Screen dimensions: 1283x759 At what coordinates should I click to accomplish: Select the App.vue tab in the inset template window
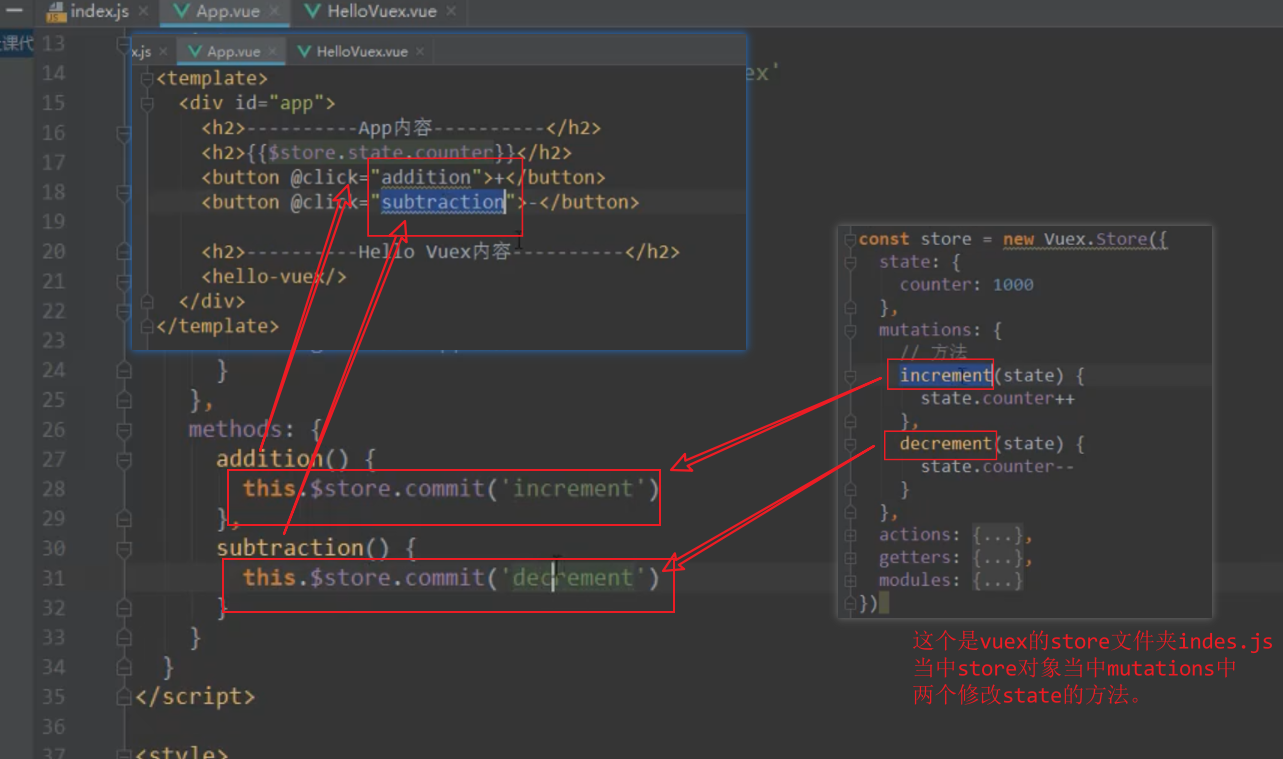pos(234,52)
